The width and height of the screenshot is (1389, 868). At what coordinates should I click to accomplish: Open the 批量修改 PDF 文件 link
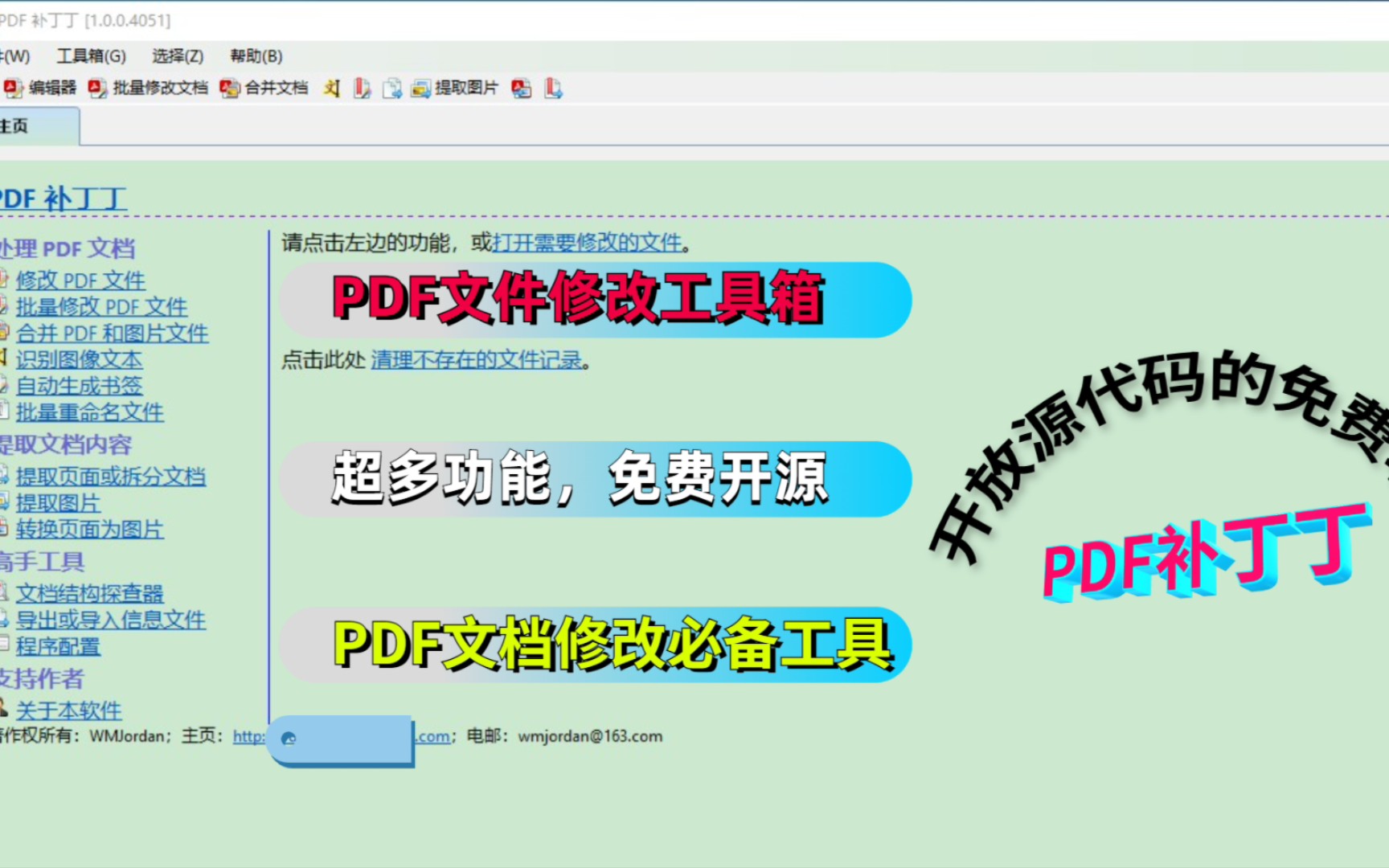(x=101, y=306)
